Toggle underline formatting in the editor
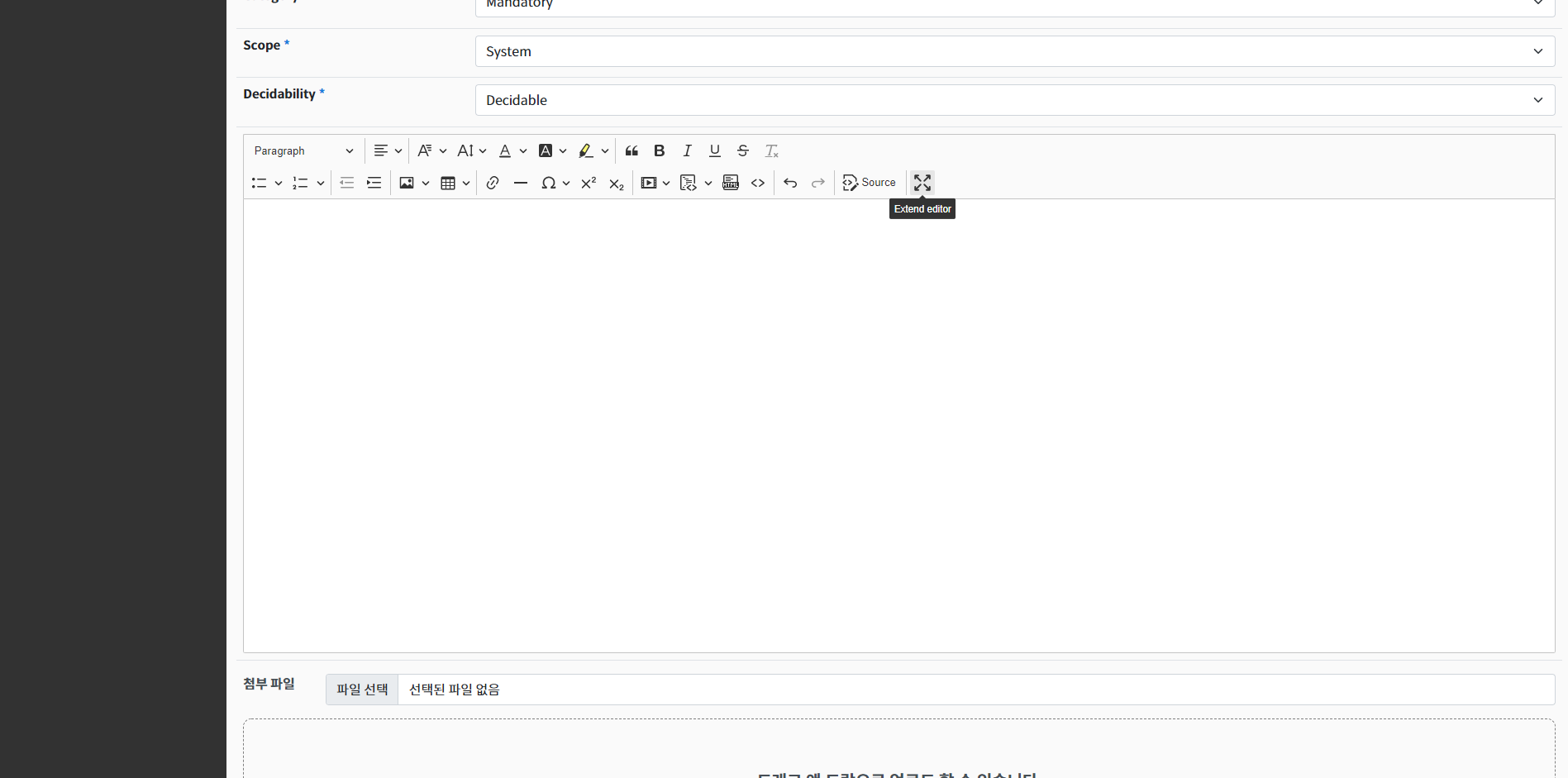Image resolution: width=1568 pixels, height=778 pixels. 715,150
